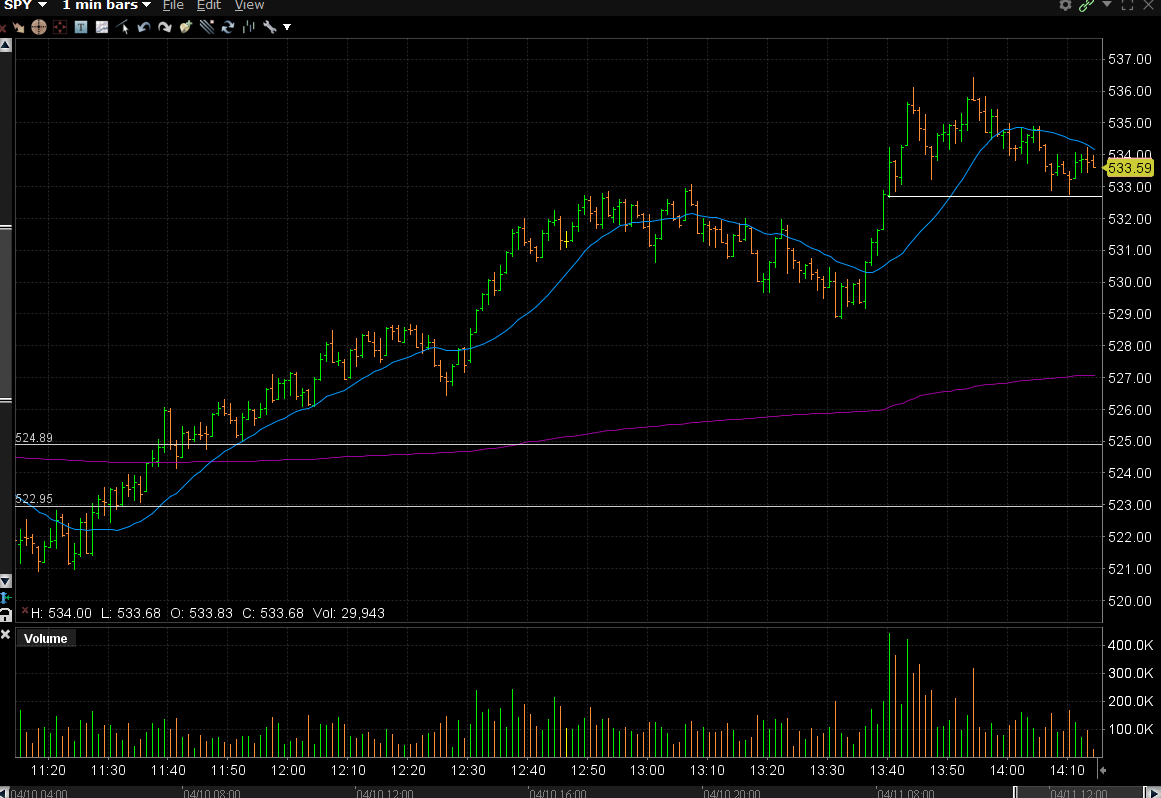The height and width of the screenshot is (798, 1161).
Task: Toggle the crosshair cursor tool
Action: [39, 27]
